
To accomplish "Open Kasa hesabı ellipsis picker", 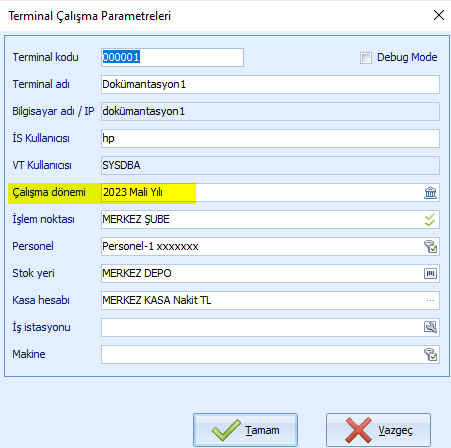I will (x=430, y=301).
